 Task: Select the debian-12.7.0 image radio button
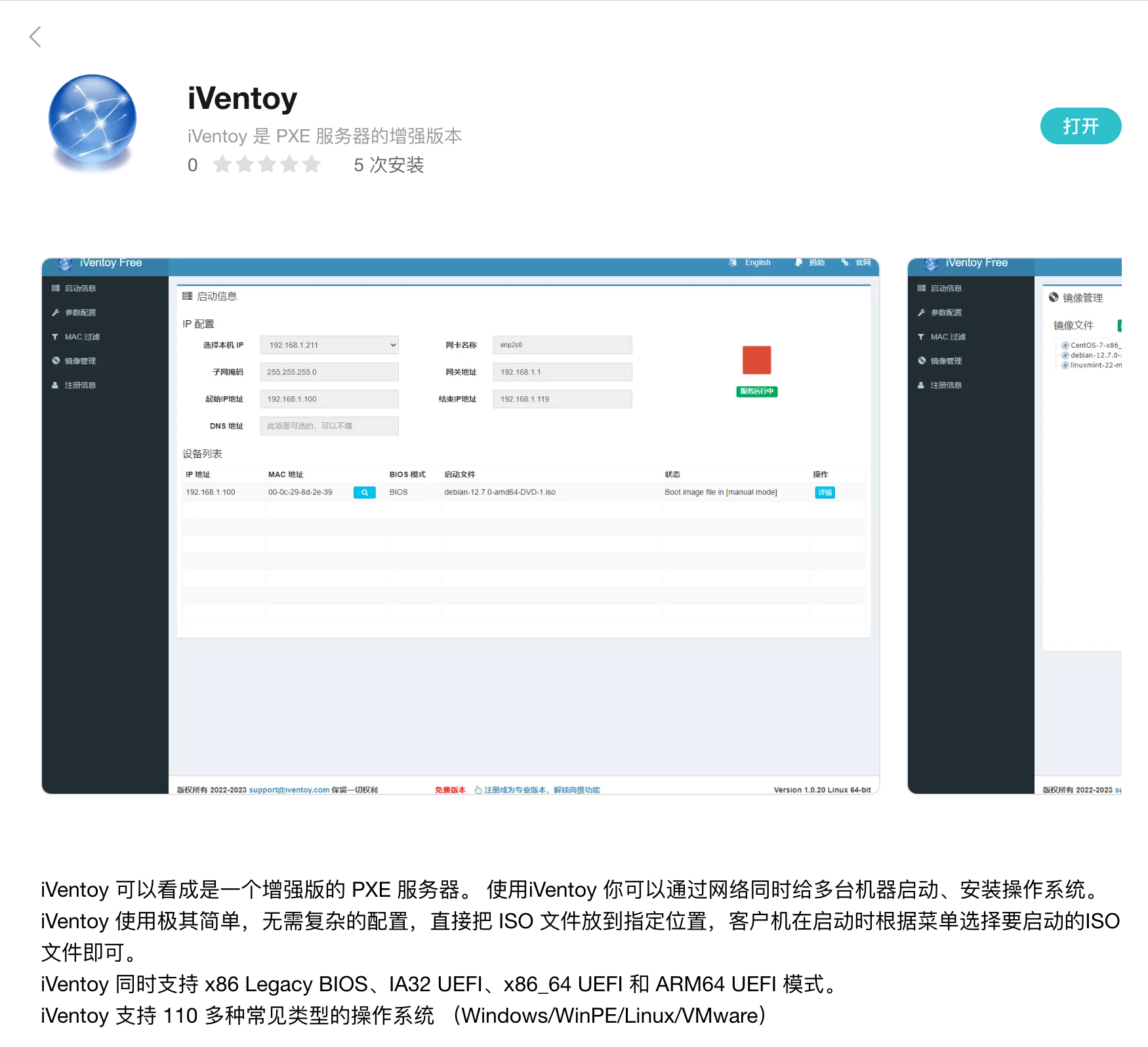coord(1065,355)
